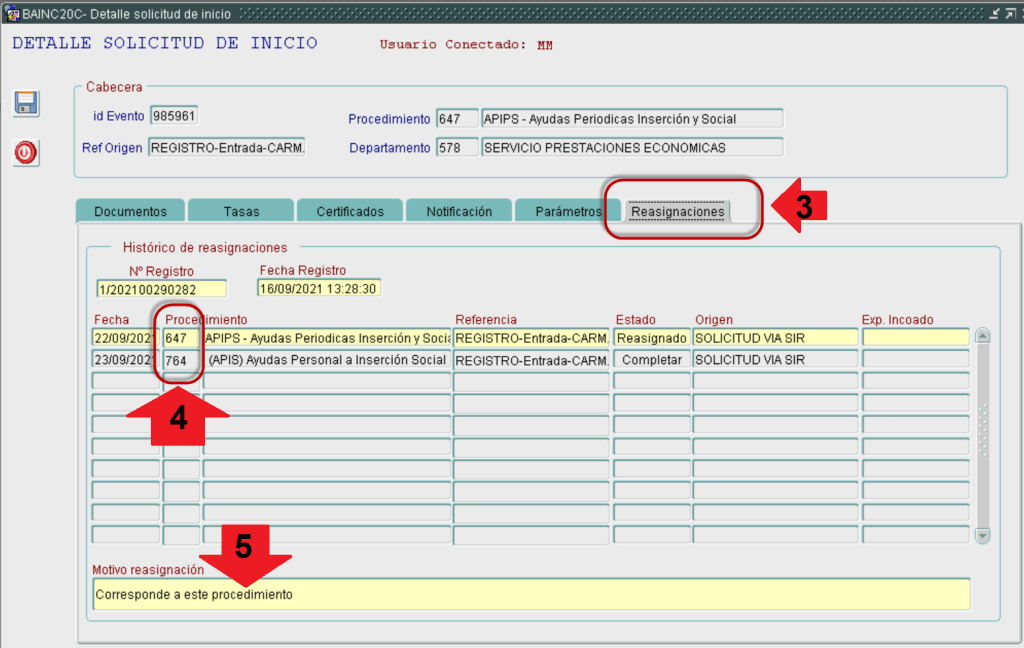Switch to the Parámetros tab
This screenshot has width=1024, height=648.
click(x=566, y=212)
